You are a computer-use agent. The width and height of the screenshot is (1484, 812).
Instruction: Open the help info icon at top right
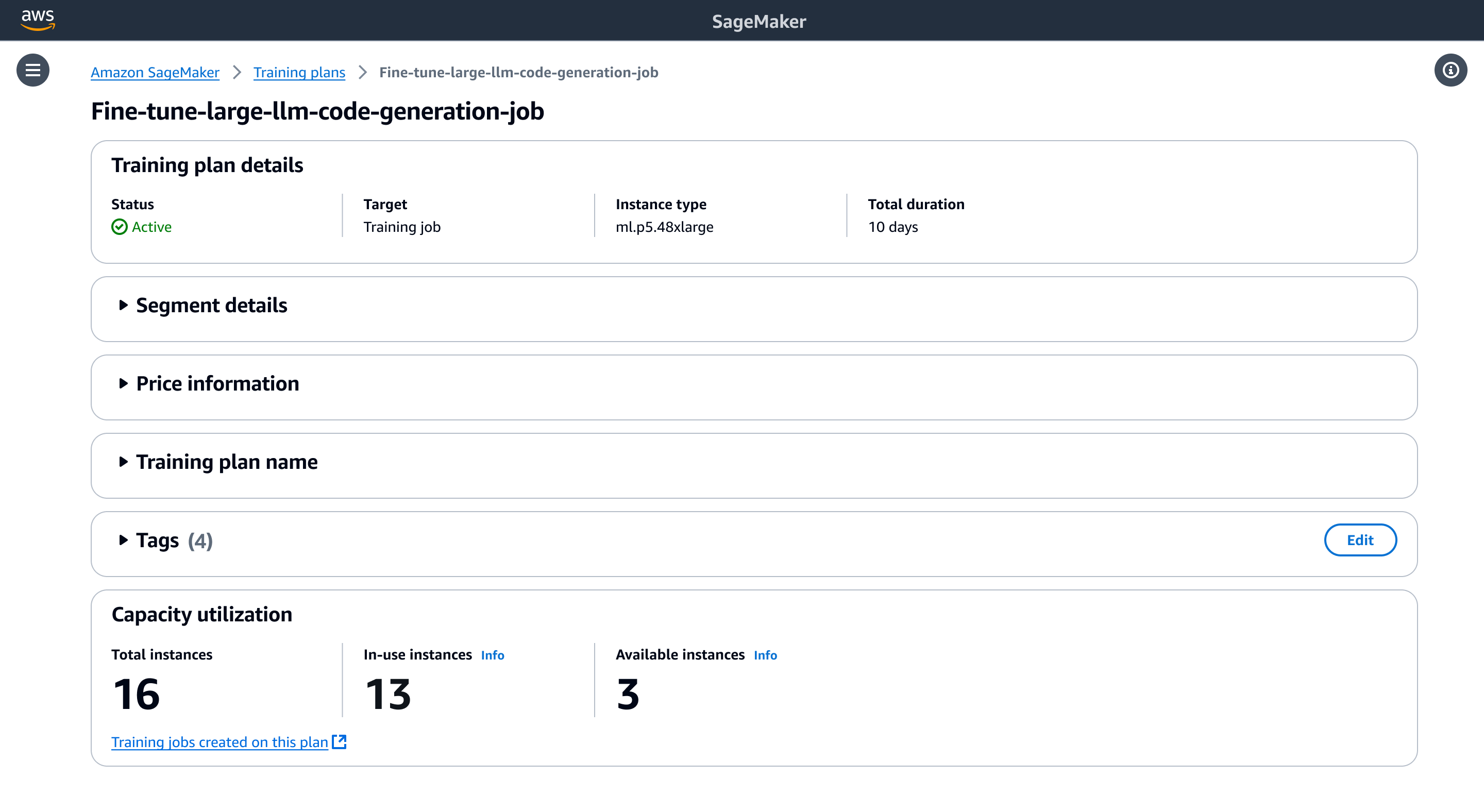[x=1451, y=70]
